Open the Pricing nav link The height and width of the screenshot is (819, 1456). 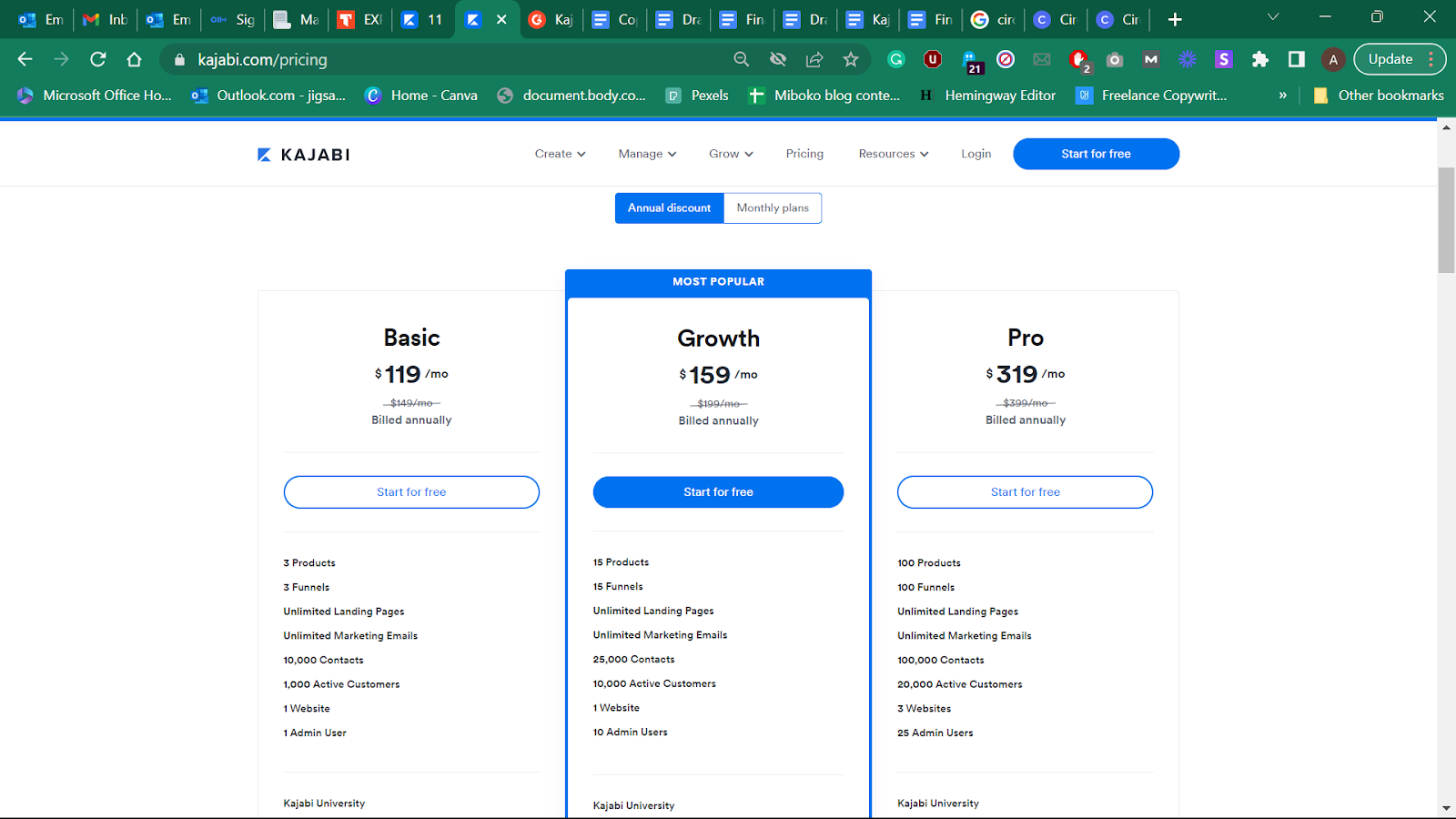click(804, 154)
